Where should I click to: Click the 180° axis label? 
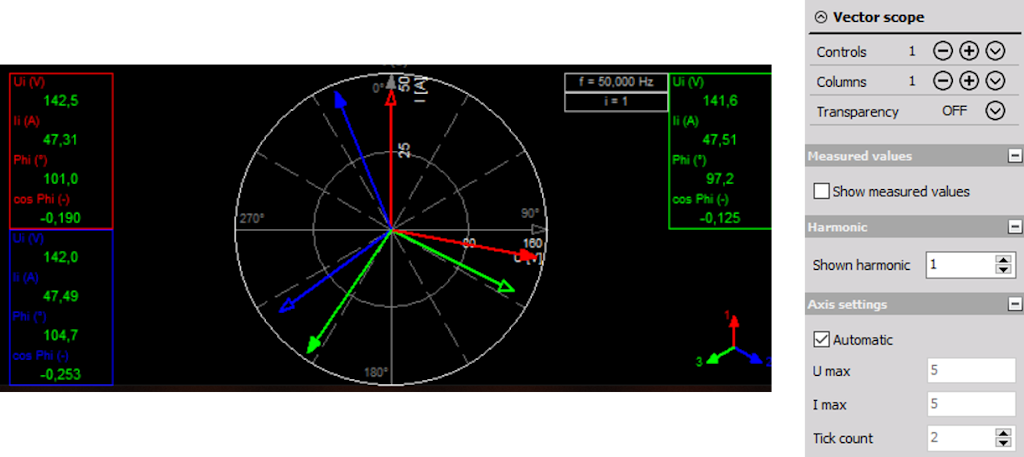[376, 373]
